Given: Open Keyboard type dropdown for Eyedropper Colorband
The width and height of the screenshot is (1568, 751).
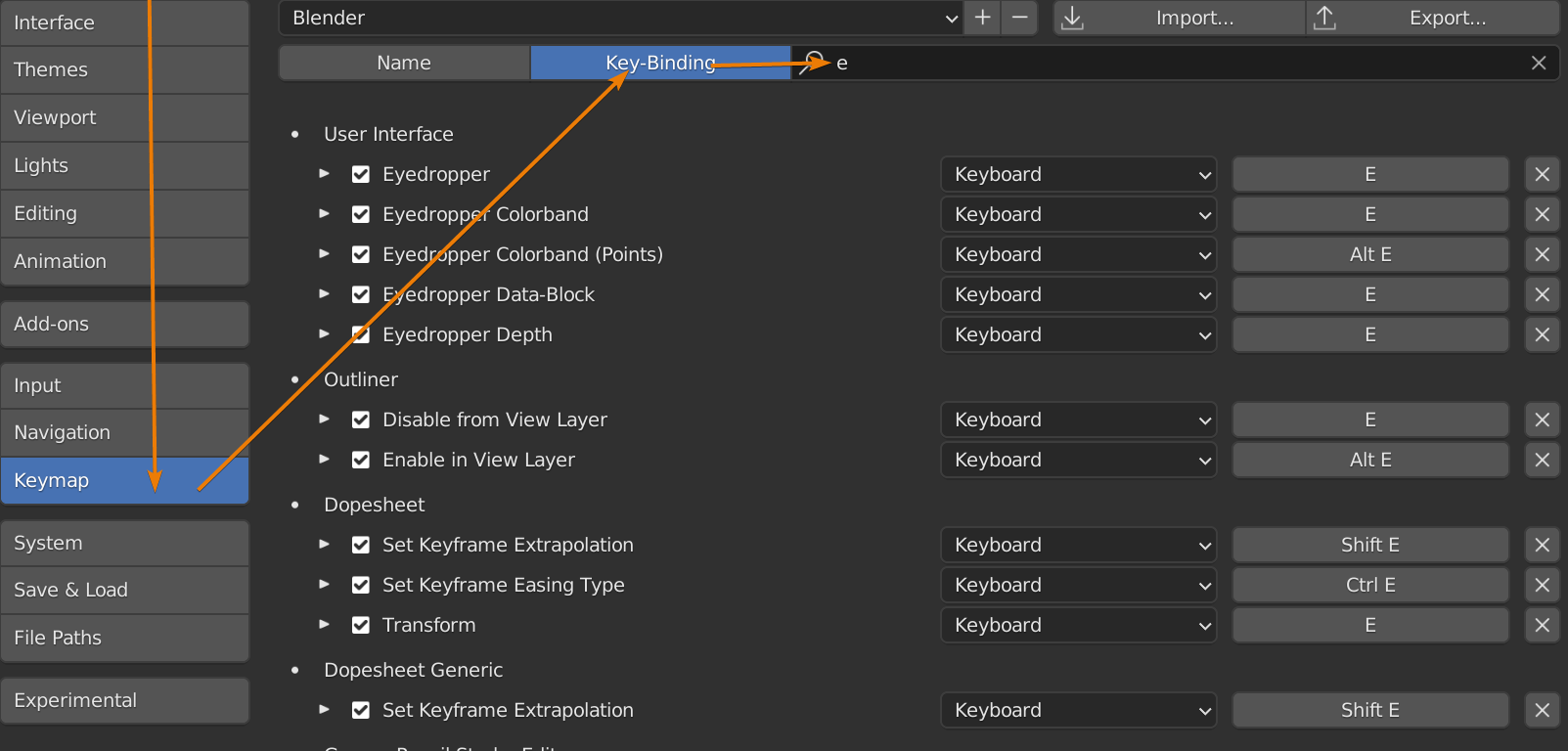Looking at the screenshot, I should 1078,214.
